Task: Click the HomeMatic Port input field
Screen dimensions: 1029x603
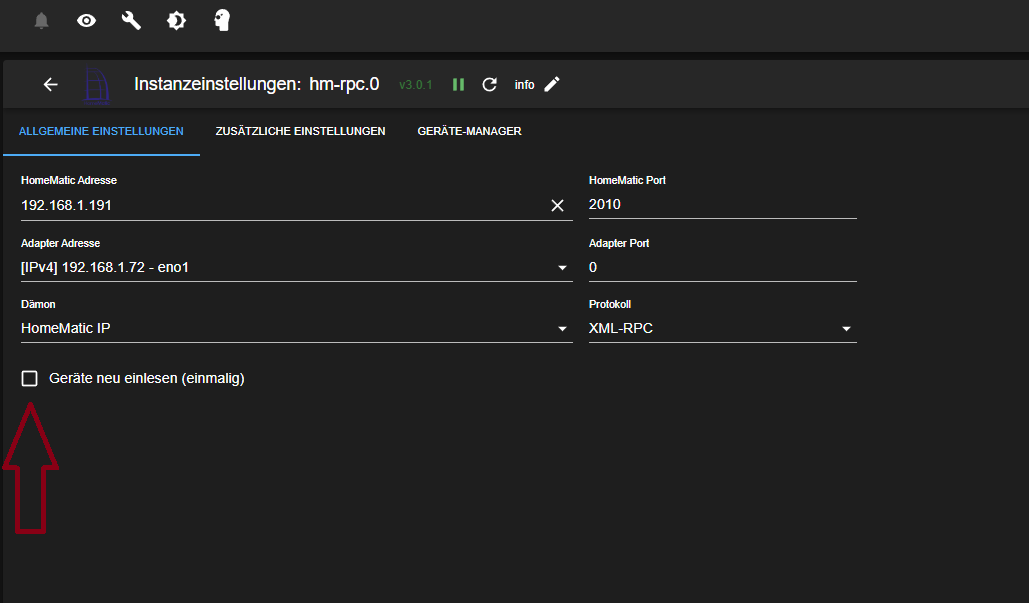Action: (722, 205)
